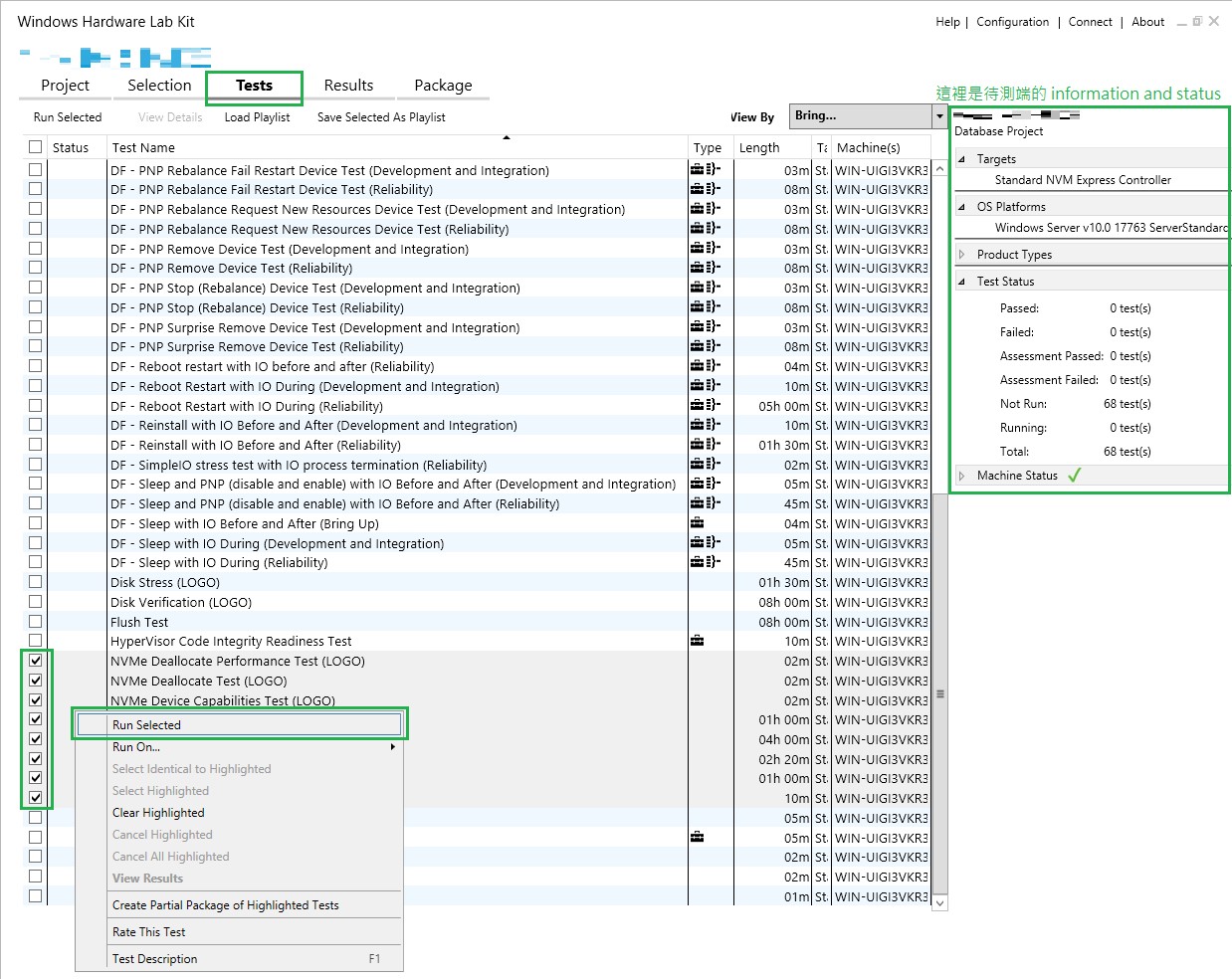Viewport: 1232px width, 979px height.
Task: Click Run Selected in the toolbar
Action: click(68, 117)
